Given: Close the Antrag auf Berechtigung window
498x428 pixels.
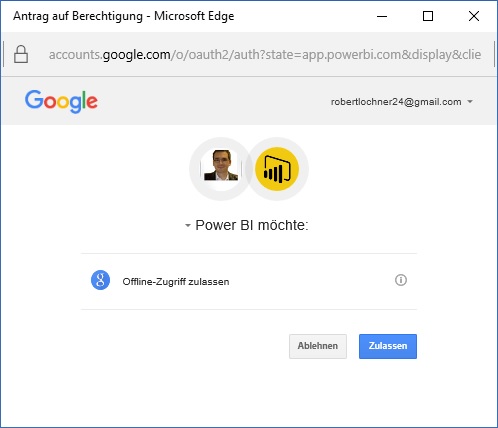Looking at the screenshot, I should pyautogui.click(x=474, y=16).
